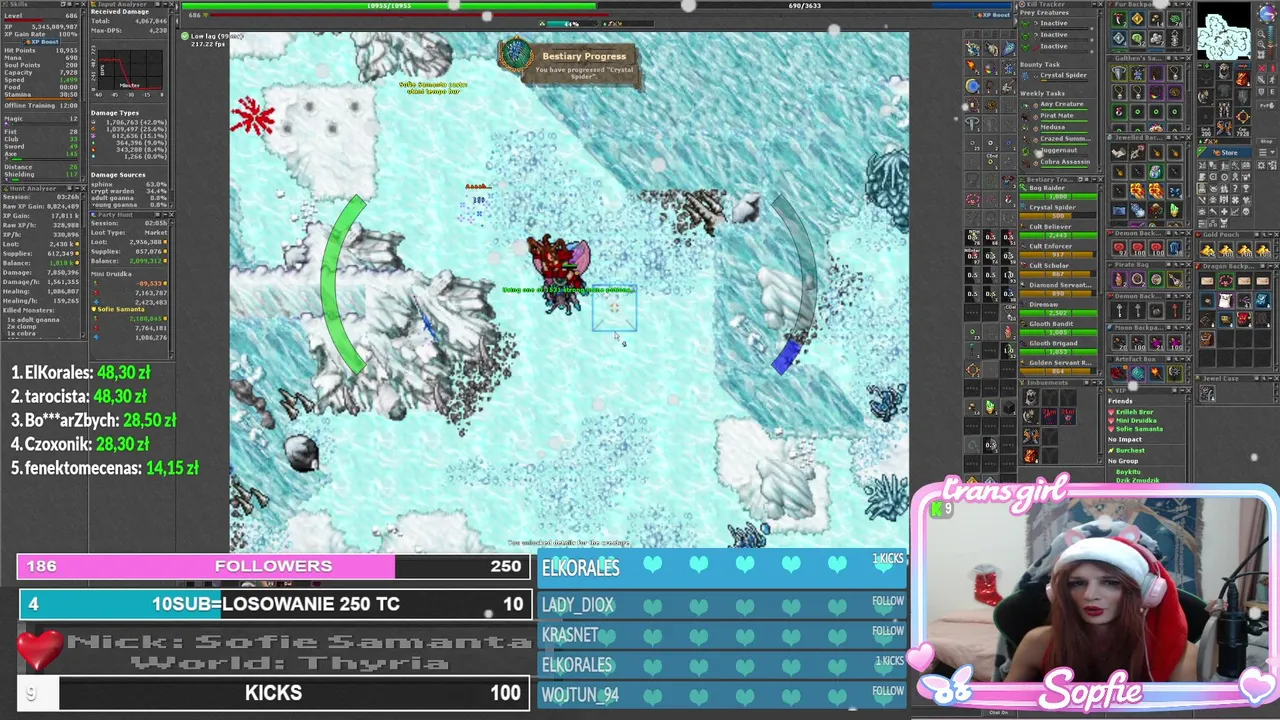The height and width of the screenshot is (720, 1280).
Task: Click the skull icon in sidebar grid
Action: [x=1246, y=211]
